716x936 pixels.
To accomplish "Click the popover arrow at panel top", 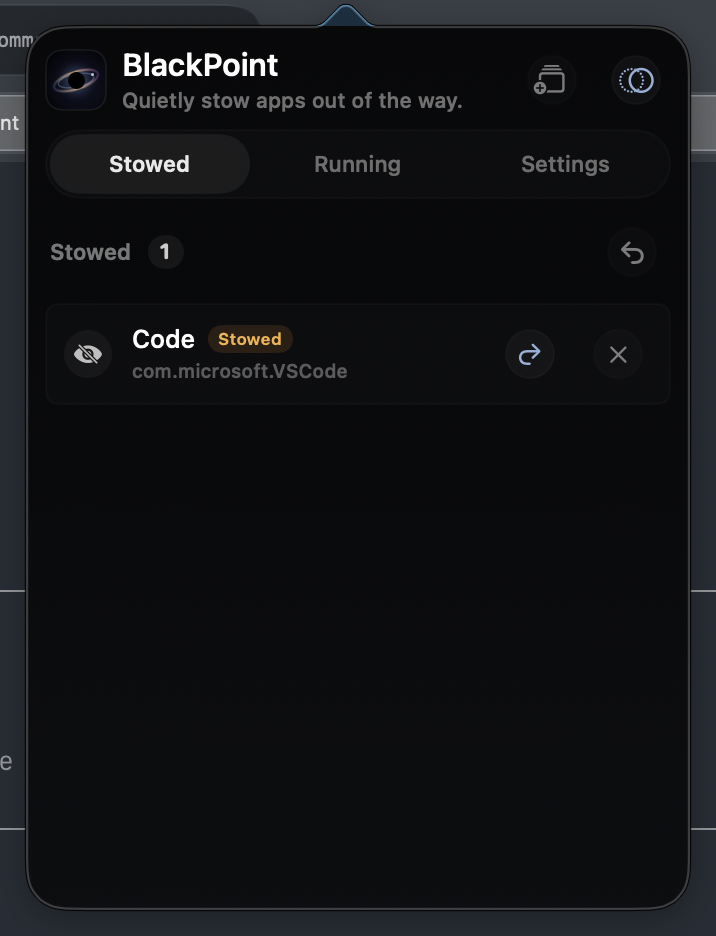I will click(x=346, y=16).
